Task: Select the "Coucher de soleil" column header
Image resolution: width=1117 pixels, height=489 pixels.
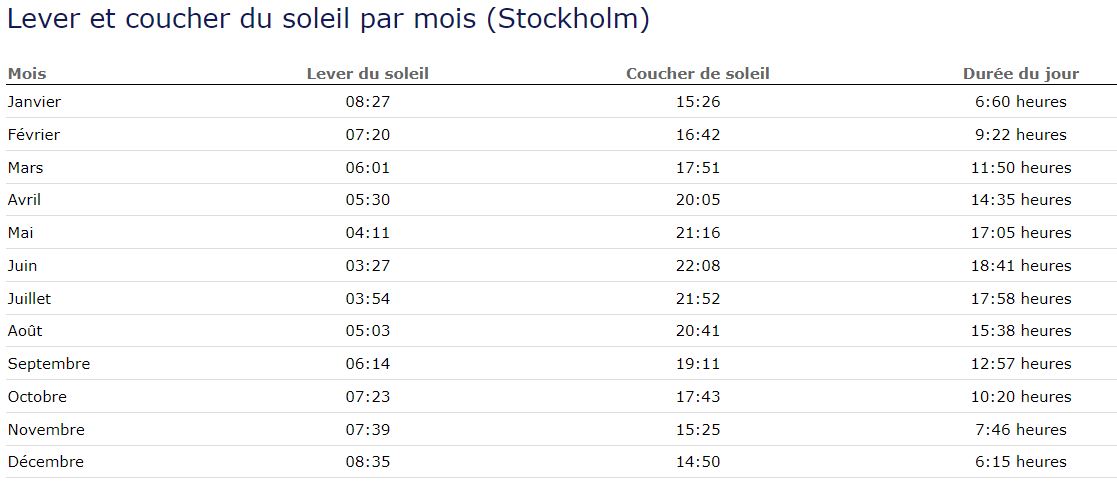Action: click(697, 74)
